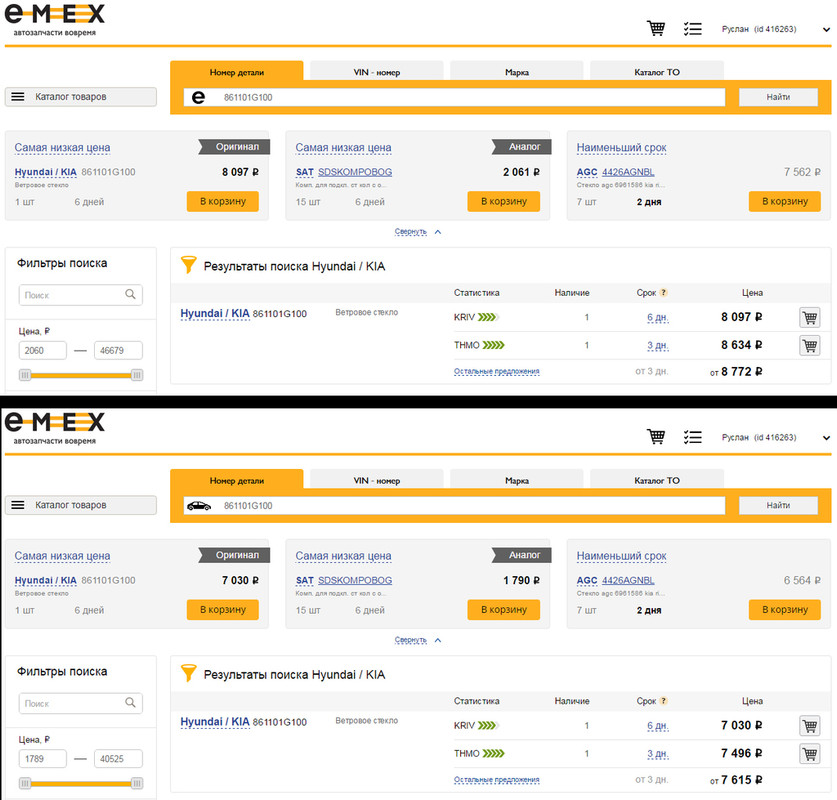Focus the maximum price field showing 46679
Screen dimensions: 837x800
coord(119,351)
